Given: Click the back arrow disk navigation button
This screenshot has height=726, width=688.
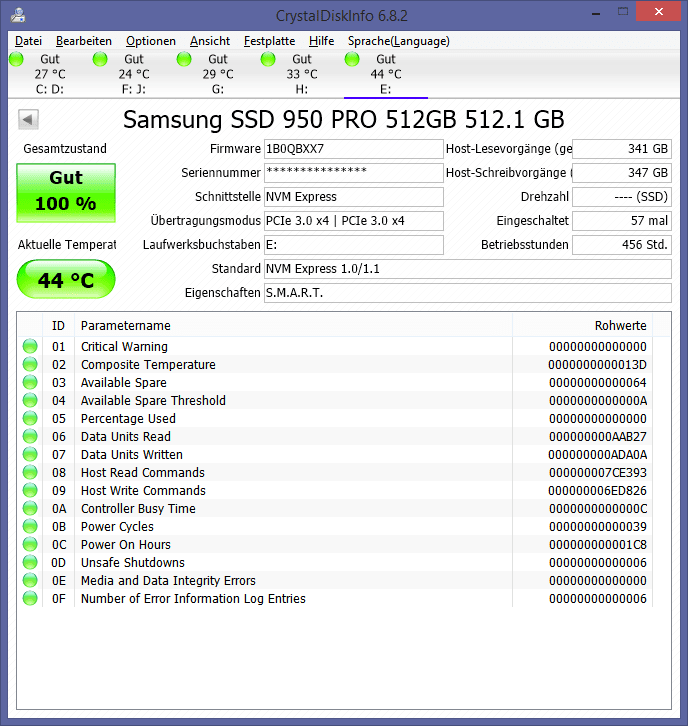Looking at the screenshot, I should click(x=28, y=120).
